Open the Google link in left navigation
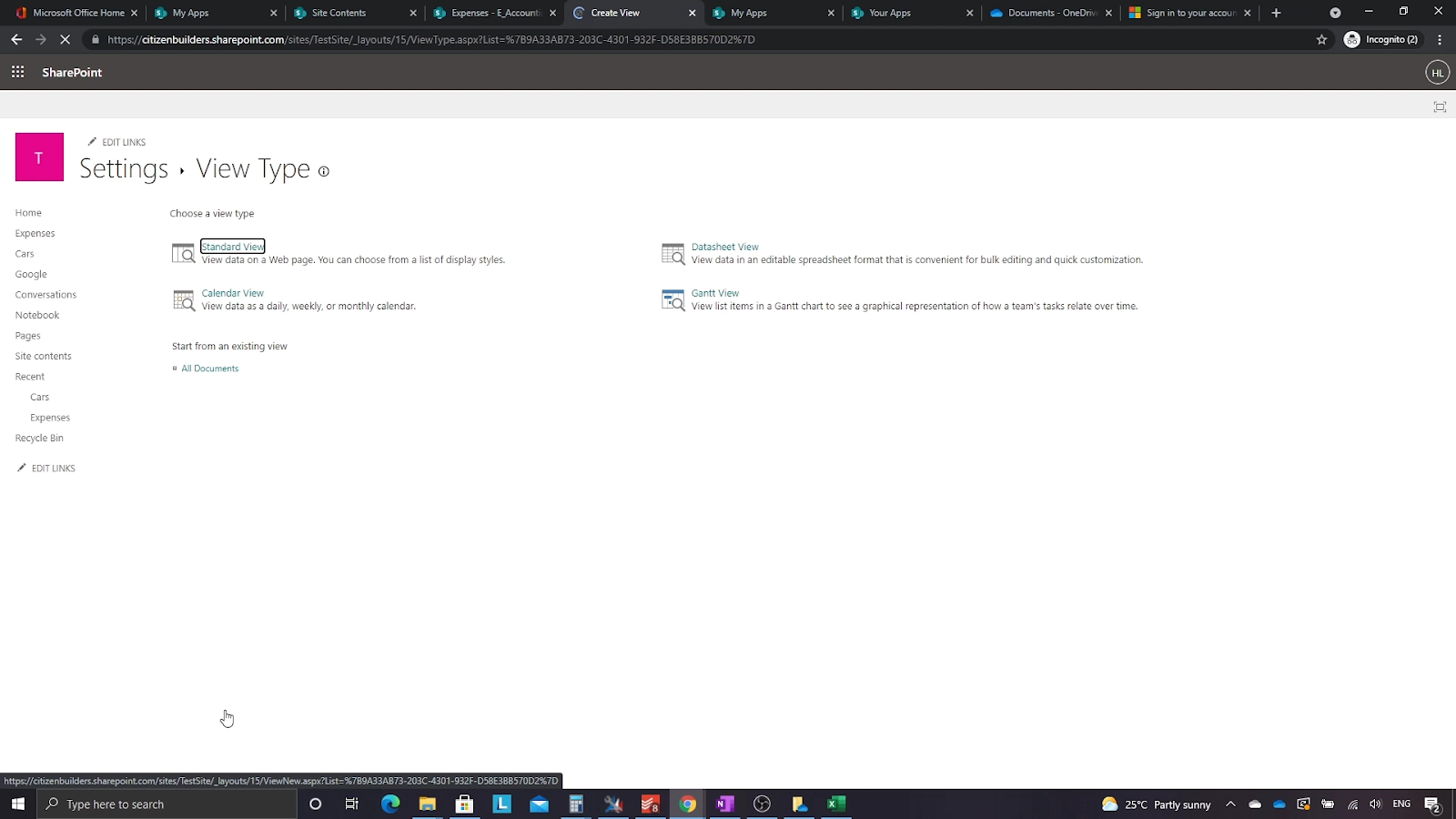The image size is (1456, 819). coord(31,274)
